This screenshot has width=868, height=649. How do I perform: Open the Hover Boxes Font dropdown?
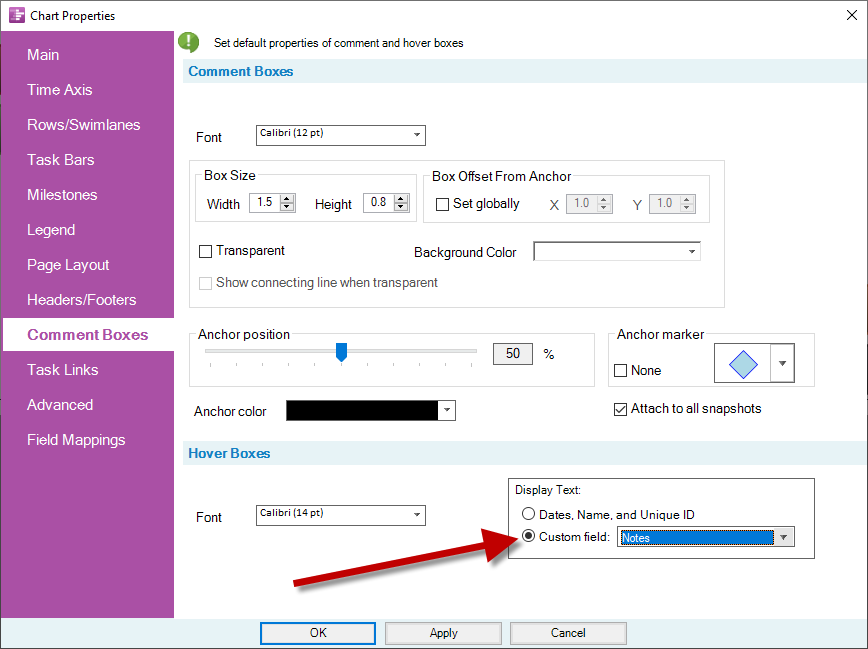point(417,515)
